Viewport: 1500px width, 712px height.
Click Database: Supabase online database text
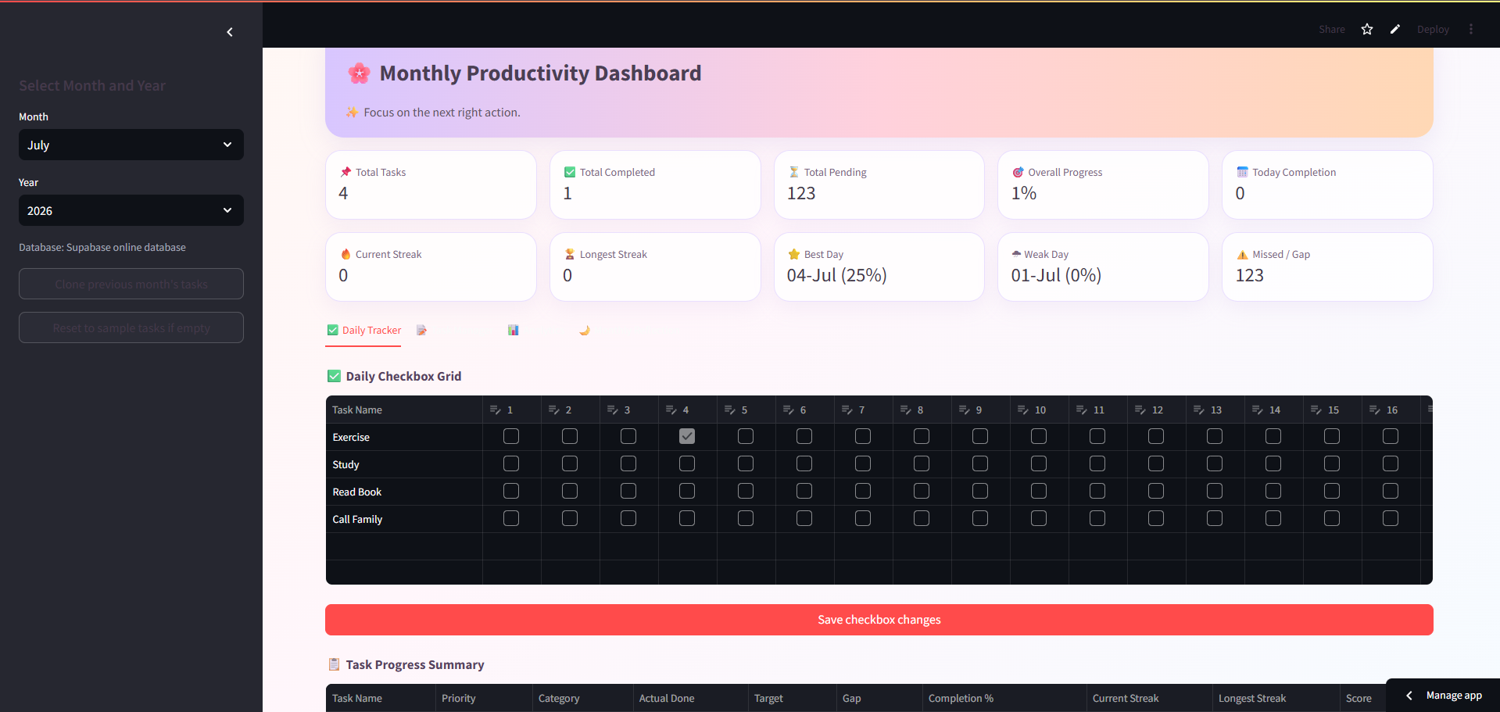[x=102, y=247]
